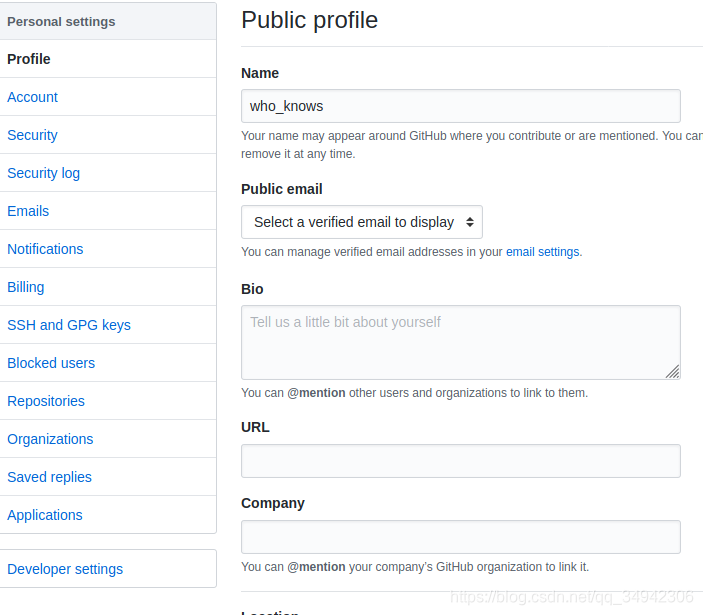Click the Company input field

pyautogui.click(x=461, y=537)
